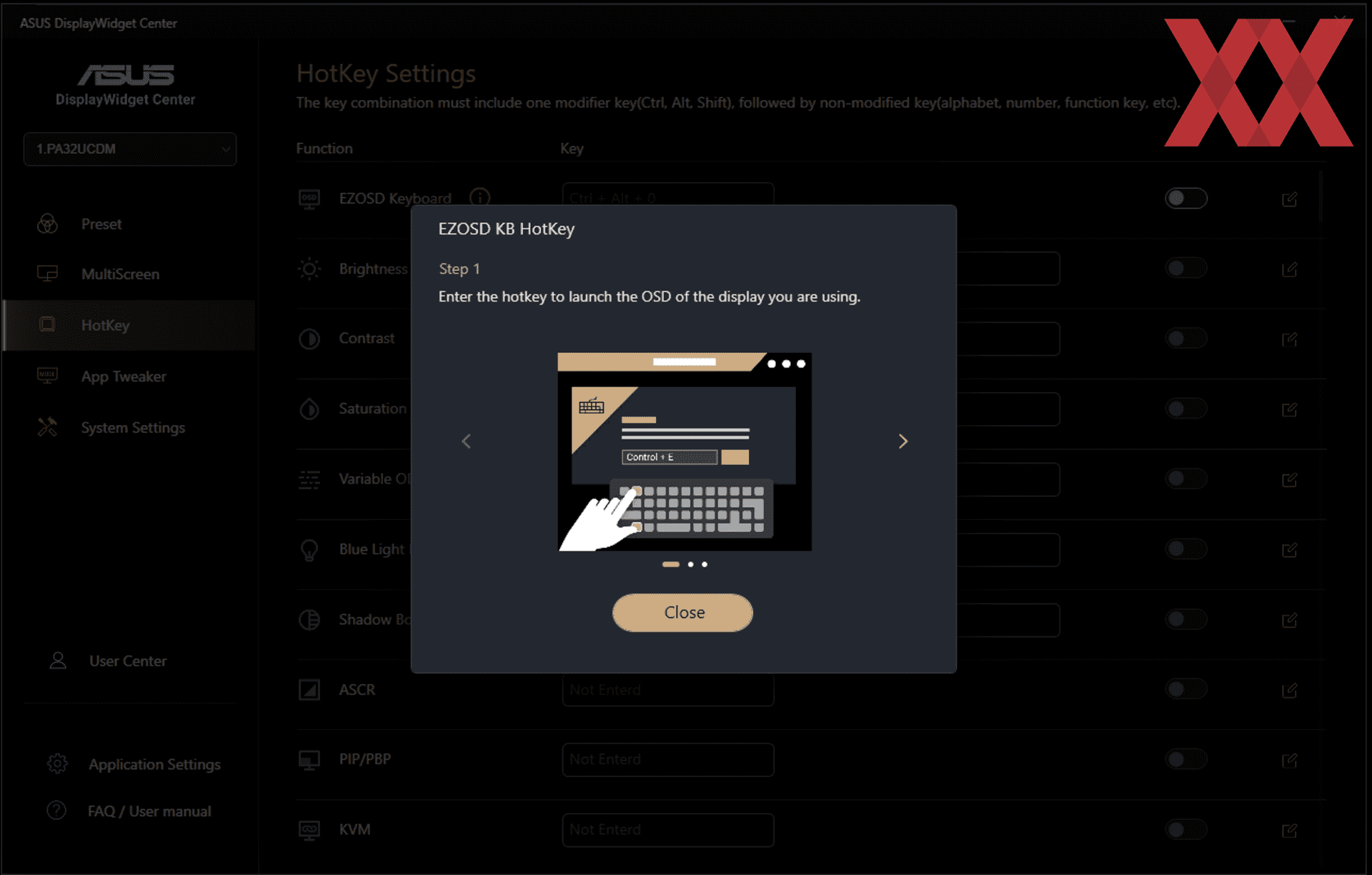Jump to third page indicator dot
The image size is (1372, 875).
(705, 564)
